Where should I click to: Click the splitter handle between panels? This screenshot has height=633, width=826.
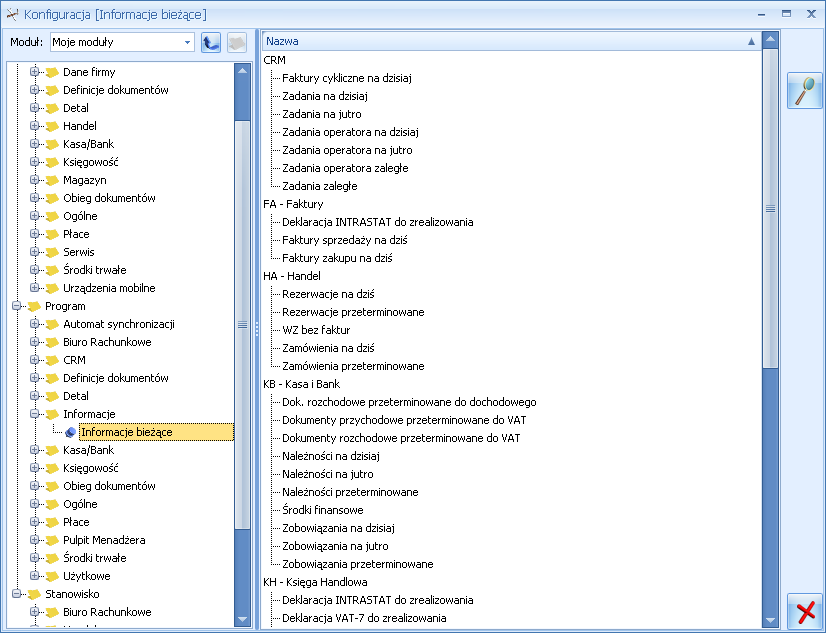tap(257, 330)
